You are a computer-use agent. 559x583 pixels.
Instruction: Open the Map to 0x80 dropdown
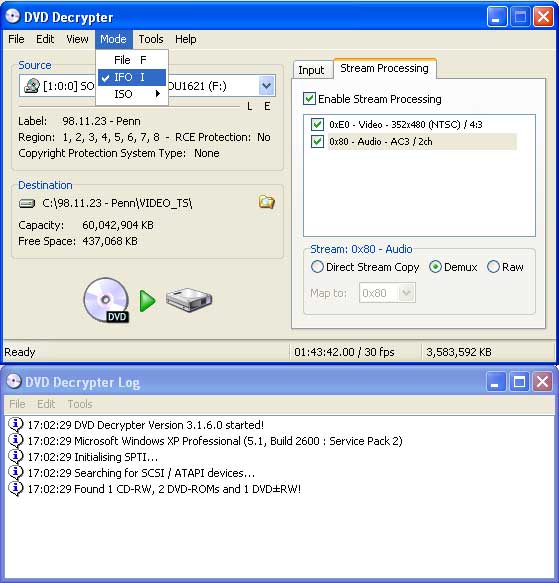(407, 293)
